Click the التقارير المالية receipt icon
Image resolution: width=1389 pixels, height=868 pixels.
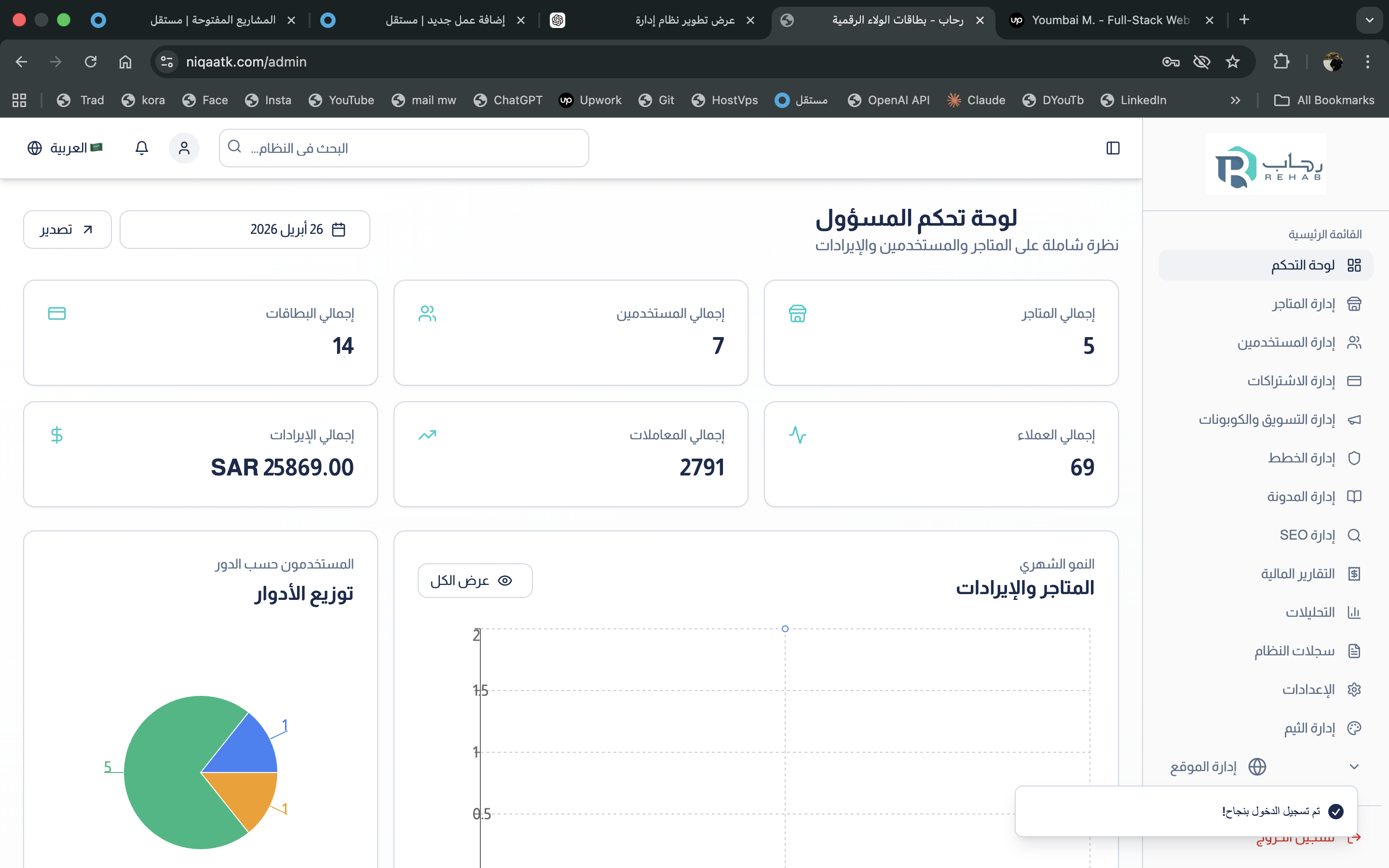1354,574
